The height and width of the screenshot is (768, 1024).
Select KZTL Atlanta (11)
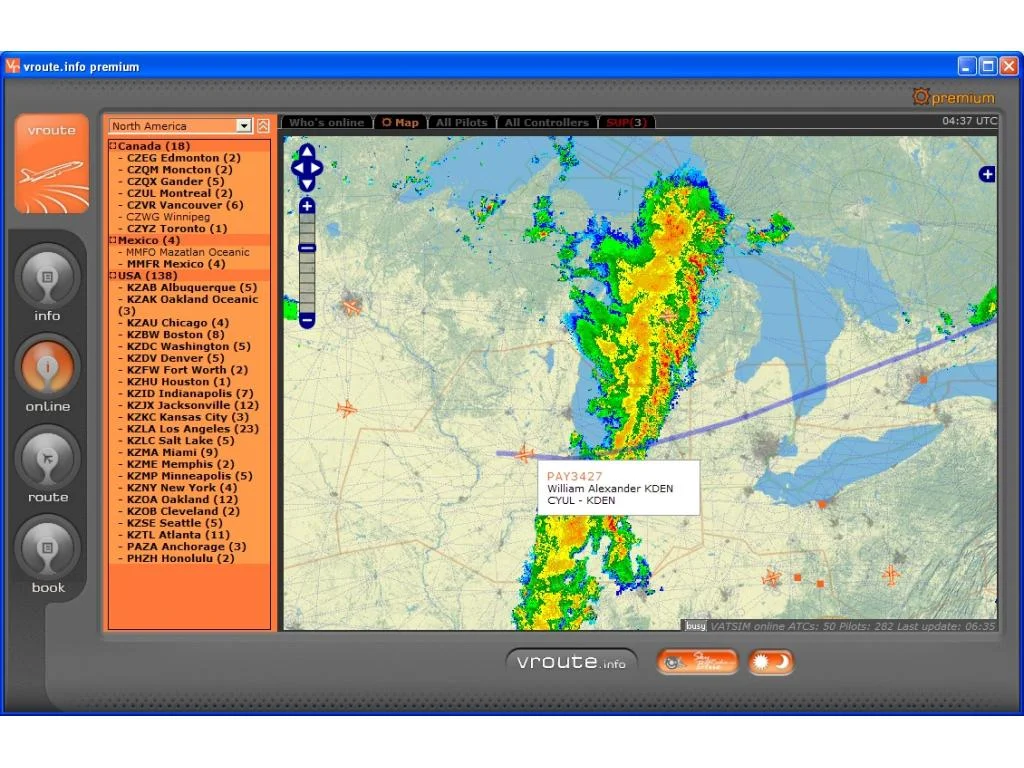coord(178,534)
